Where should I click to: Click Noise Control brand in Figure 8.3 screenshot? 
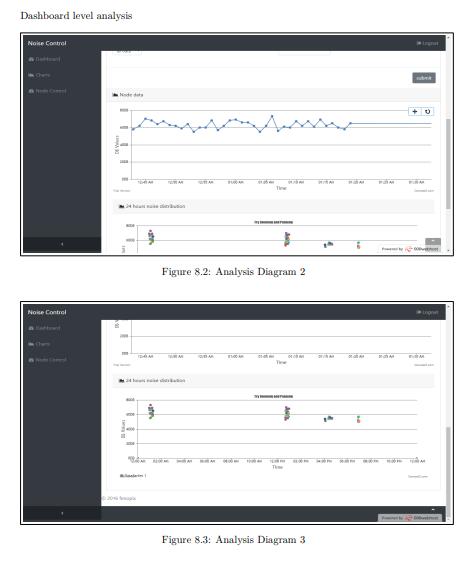coord(47,312)
